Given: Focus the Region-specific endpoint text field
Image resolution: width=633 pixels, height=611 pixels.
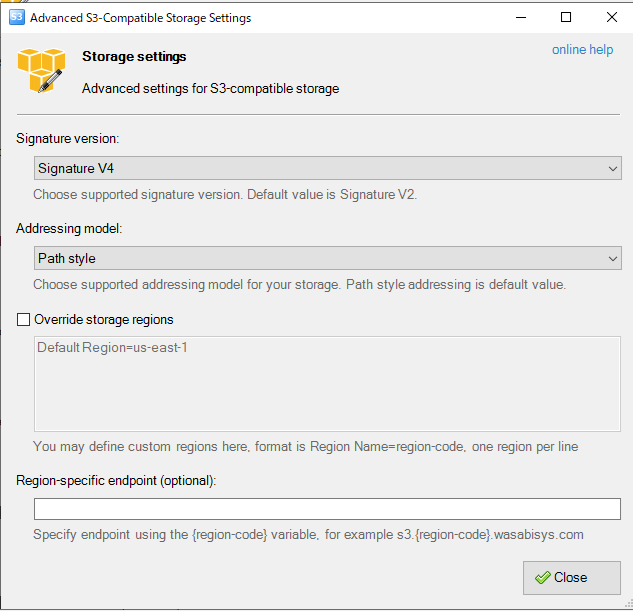Looking at the screenshot, I should click(327, 508).
